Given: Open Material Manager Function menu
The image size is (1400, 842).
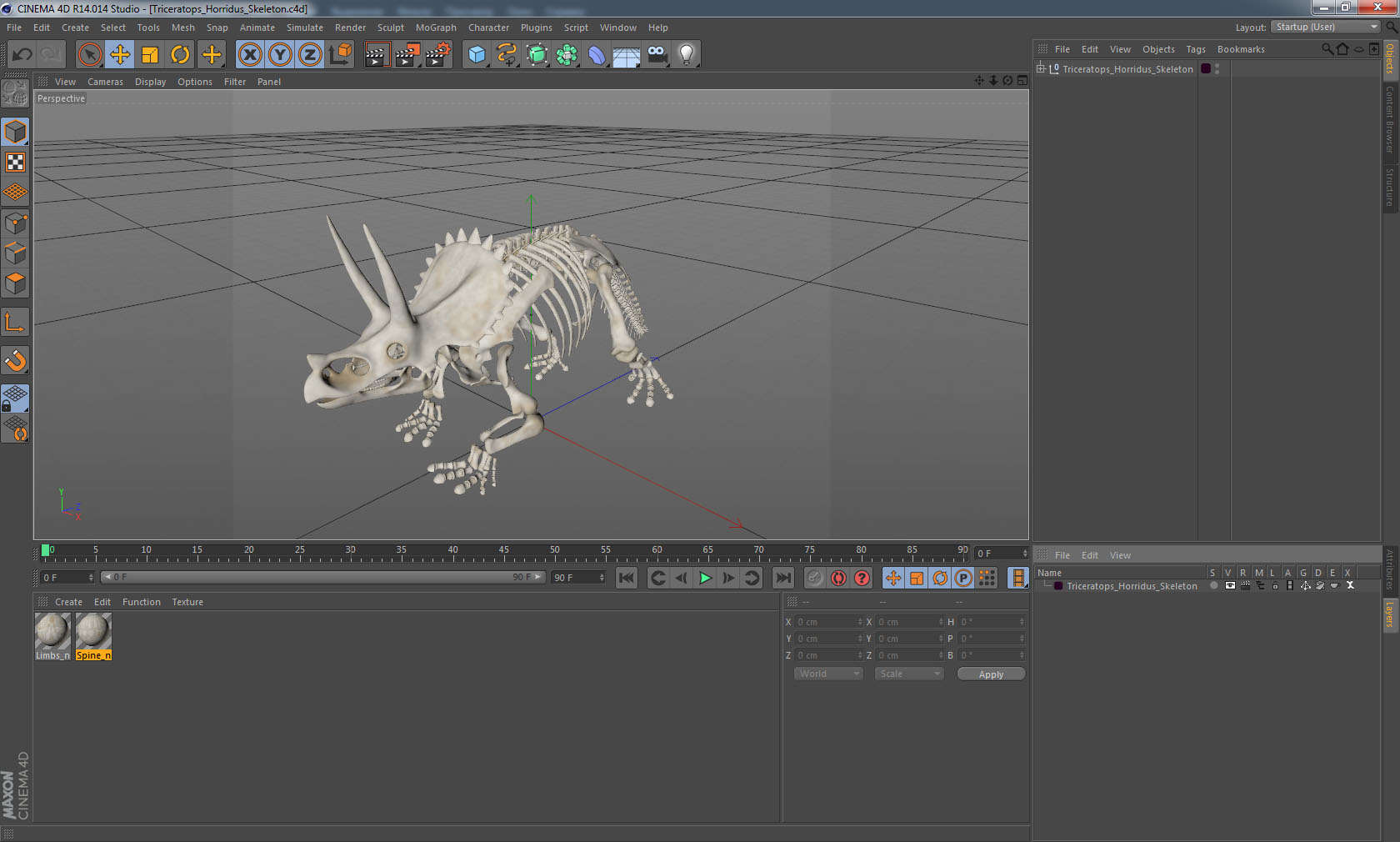Looking at the screenshot, I should click(x=142, y=602).
